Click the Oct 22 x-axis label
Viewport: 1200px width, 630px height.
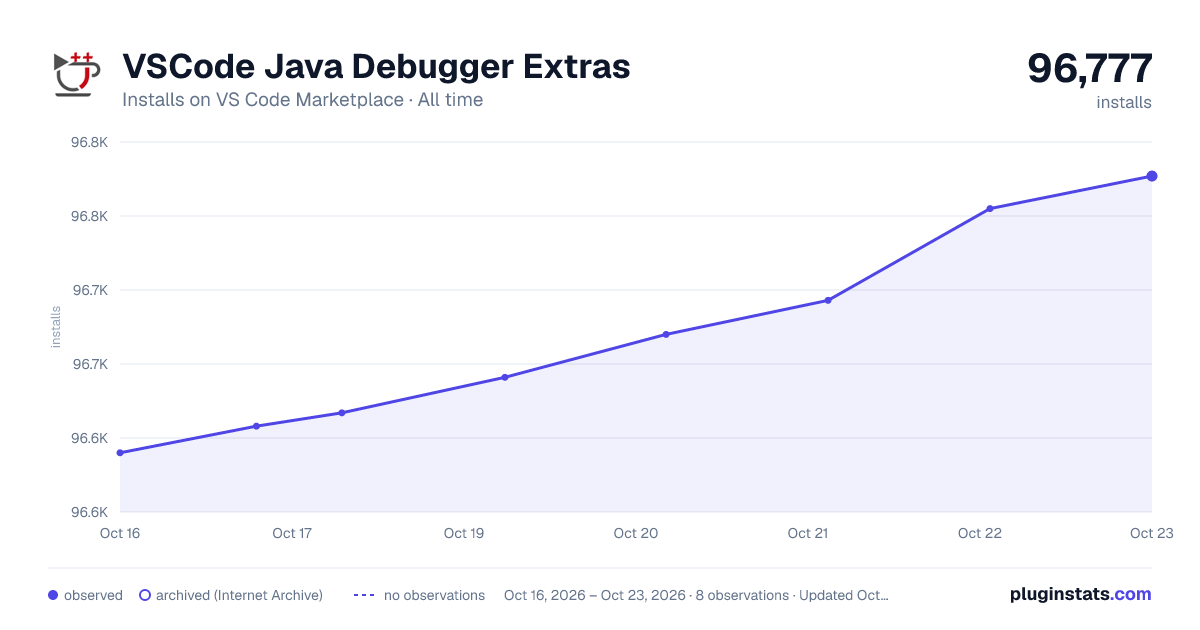tap(980, 533)
